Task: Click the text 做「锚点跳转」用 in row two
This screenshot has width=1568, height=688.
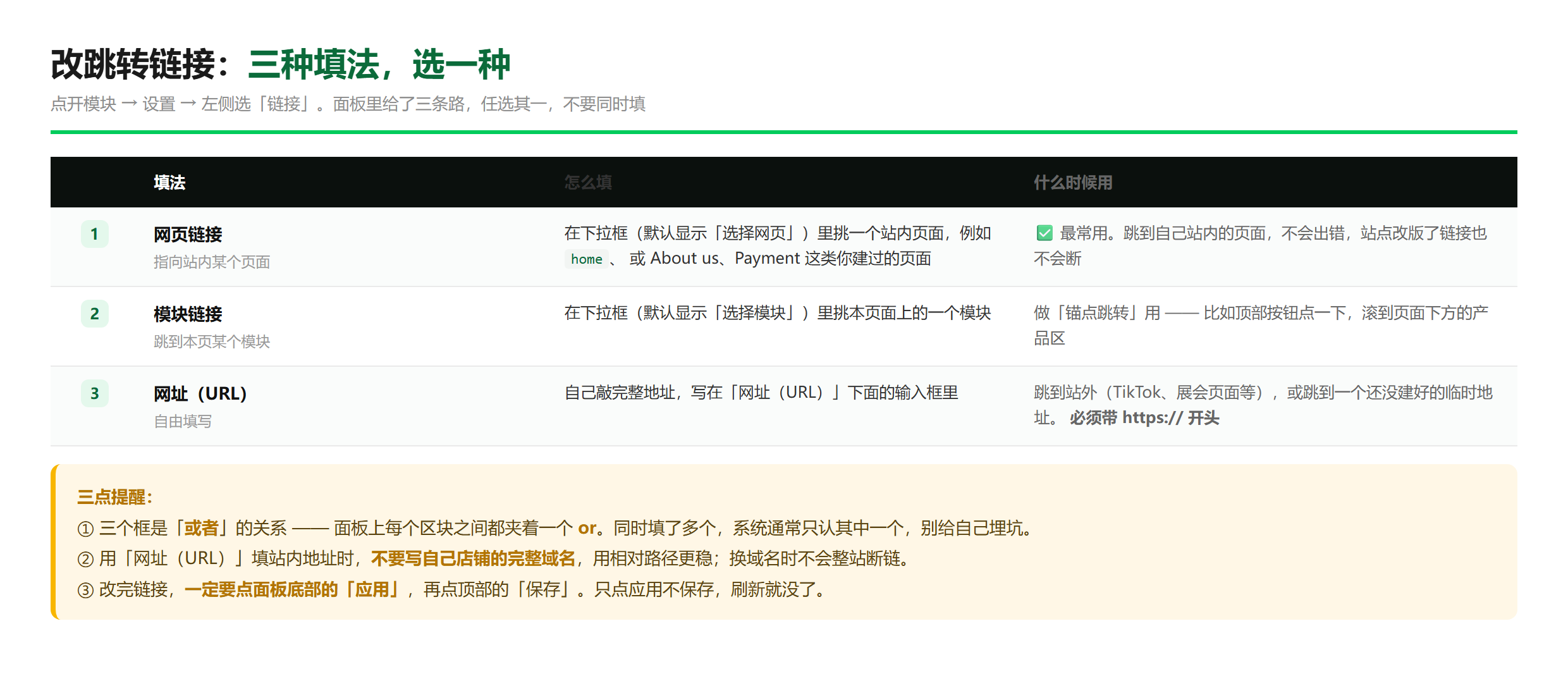Action: coord(1097,313)
